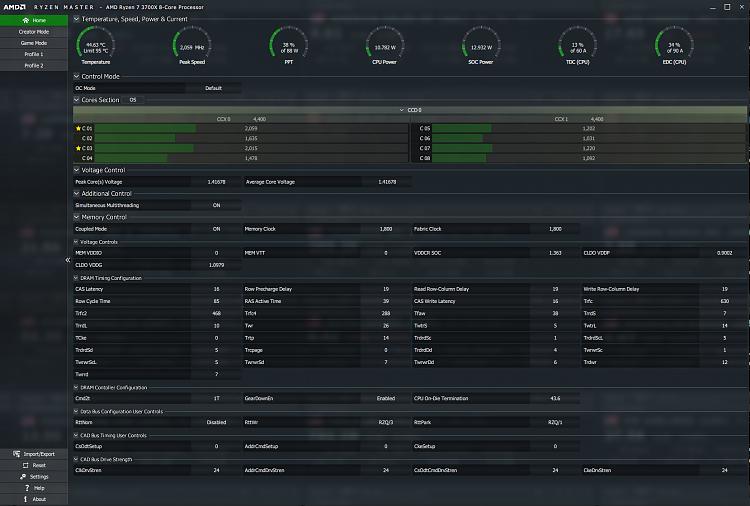The width and height of the screenshot is (750, 506).
Task: Click the RttPark RZQ/1 value
Action: 555,422
